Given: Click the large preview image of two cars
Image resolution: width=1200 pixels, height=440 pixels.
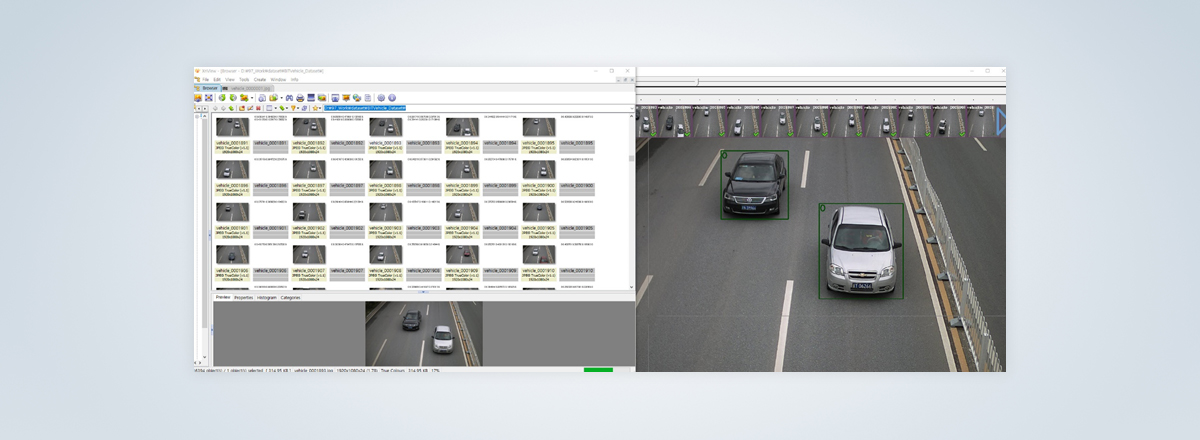Looking at the screenshot, I should click(424, 334).
